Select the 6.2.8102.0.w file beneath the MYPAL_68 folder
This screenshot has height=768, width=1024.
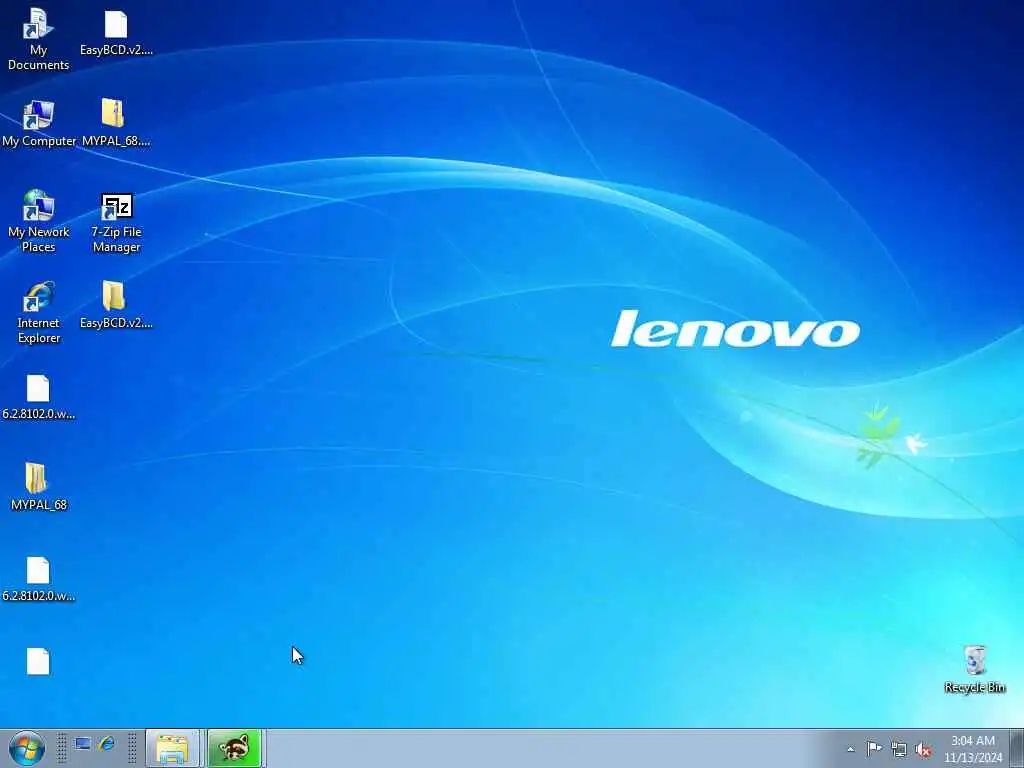click(x=38, y=579)
